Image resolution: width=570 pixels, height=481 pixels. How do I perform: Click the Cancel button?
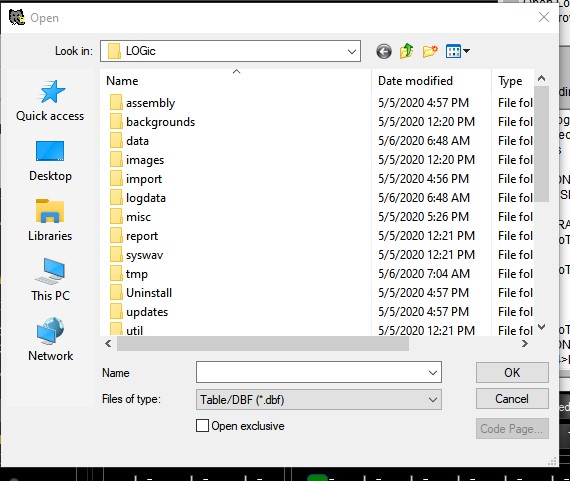(512, 399)
